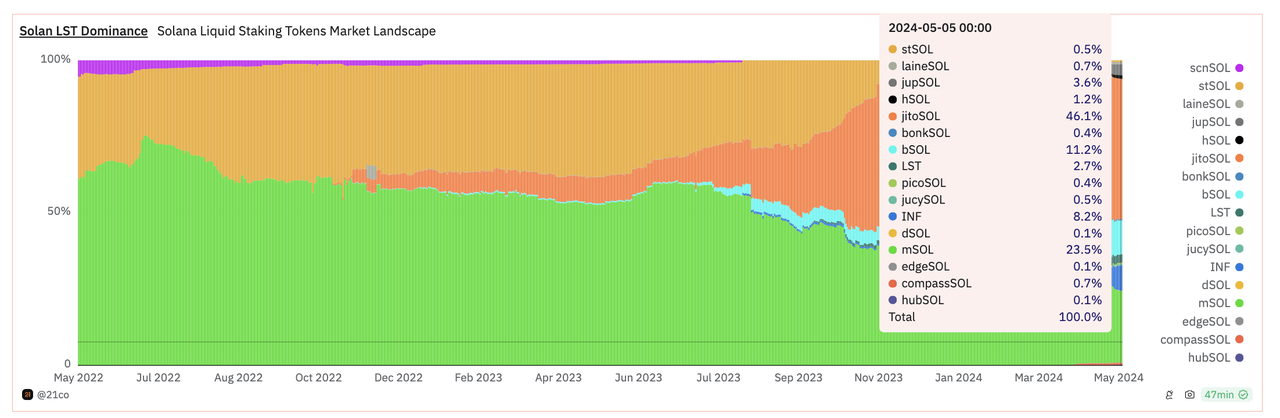Click the 21co avatar icon
This screenshot has height=418, width=1280.
point(27,395)
